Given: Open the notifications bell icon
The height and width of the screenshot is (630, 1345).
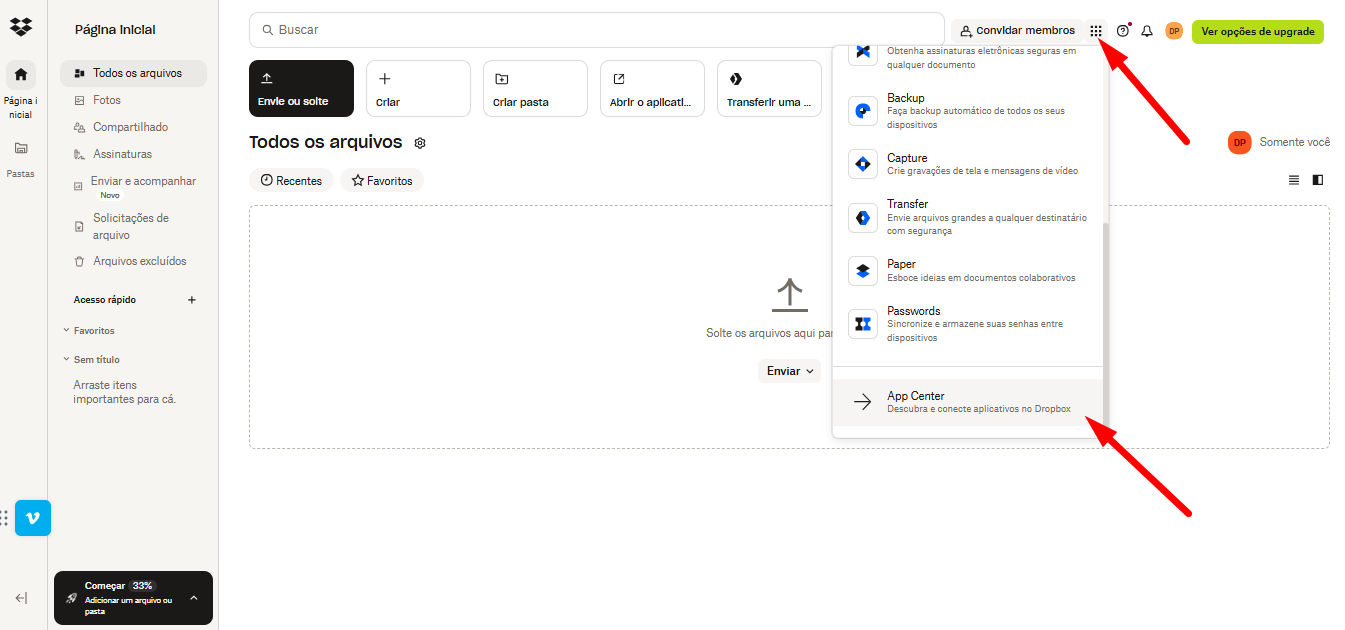Looking at the screenshot, I should click(1147, 31).
